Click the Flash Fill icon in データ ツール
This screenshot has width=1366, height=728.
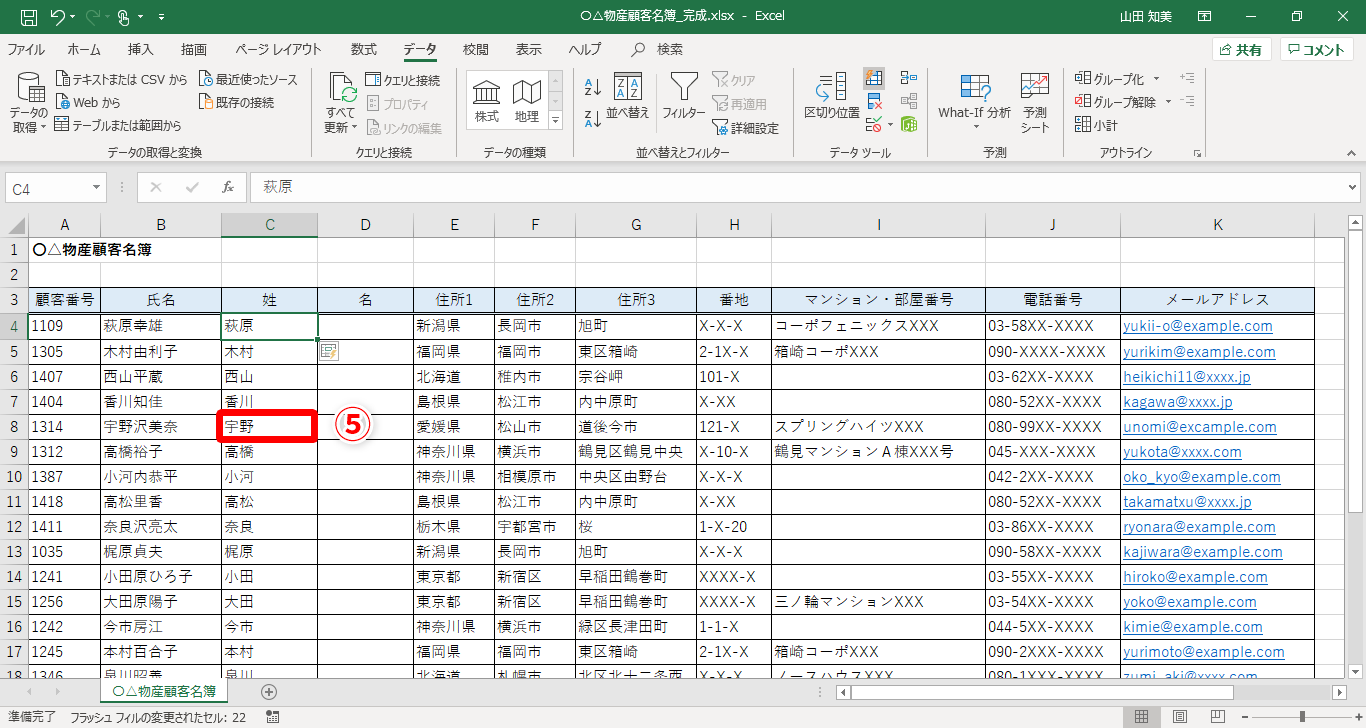tap(874, 78)
